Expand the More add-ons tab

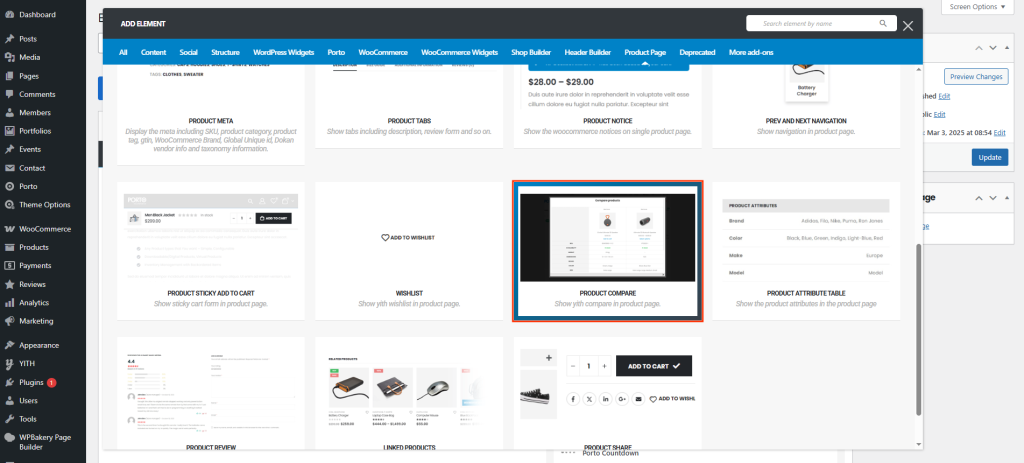point(751,52)
